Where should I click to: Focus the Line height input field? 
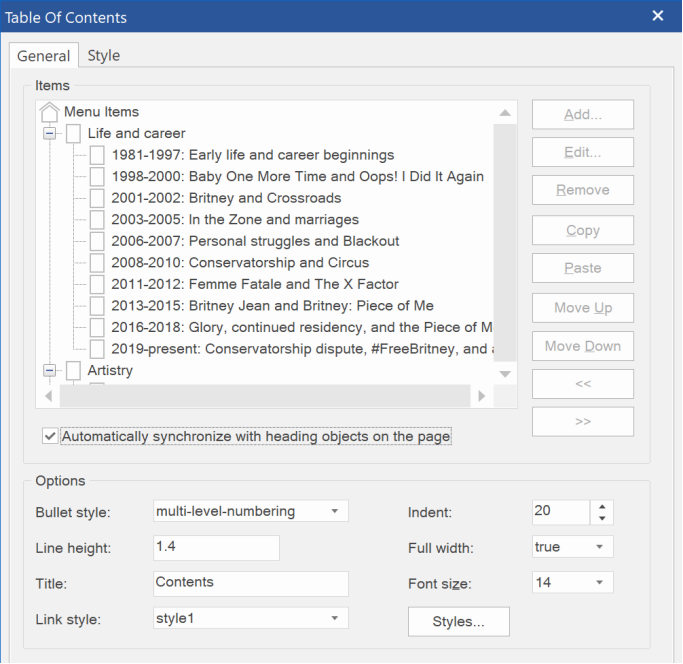[x=216, y=548]
